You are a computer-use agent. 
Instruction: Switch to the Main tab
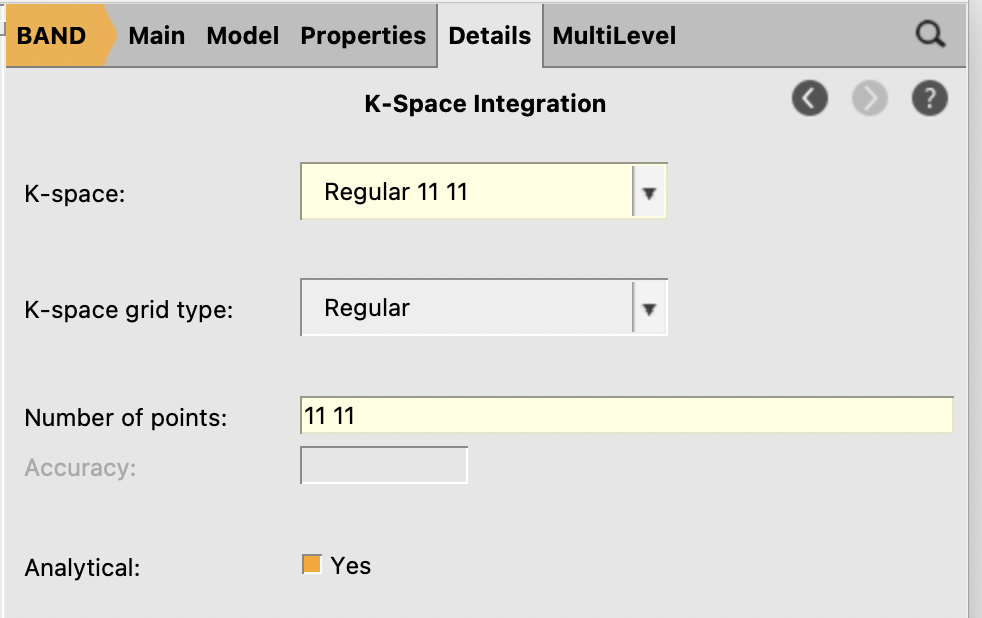coord(156,35)
